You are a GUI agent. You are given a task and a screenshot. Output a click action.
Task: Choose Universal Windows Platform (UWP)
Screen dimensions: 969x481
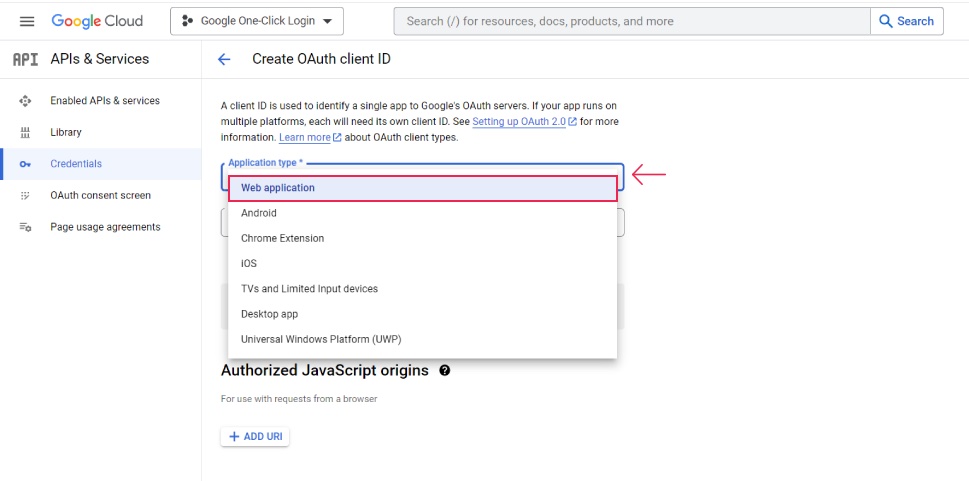(423, 339)
